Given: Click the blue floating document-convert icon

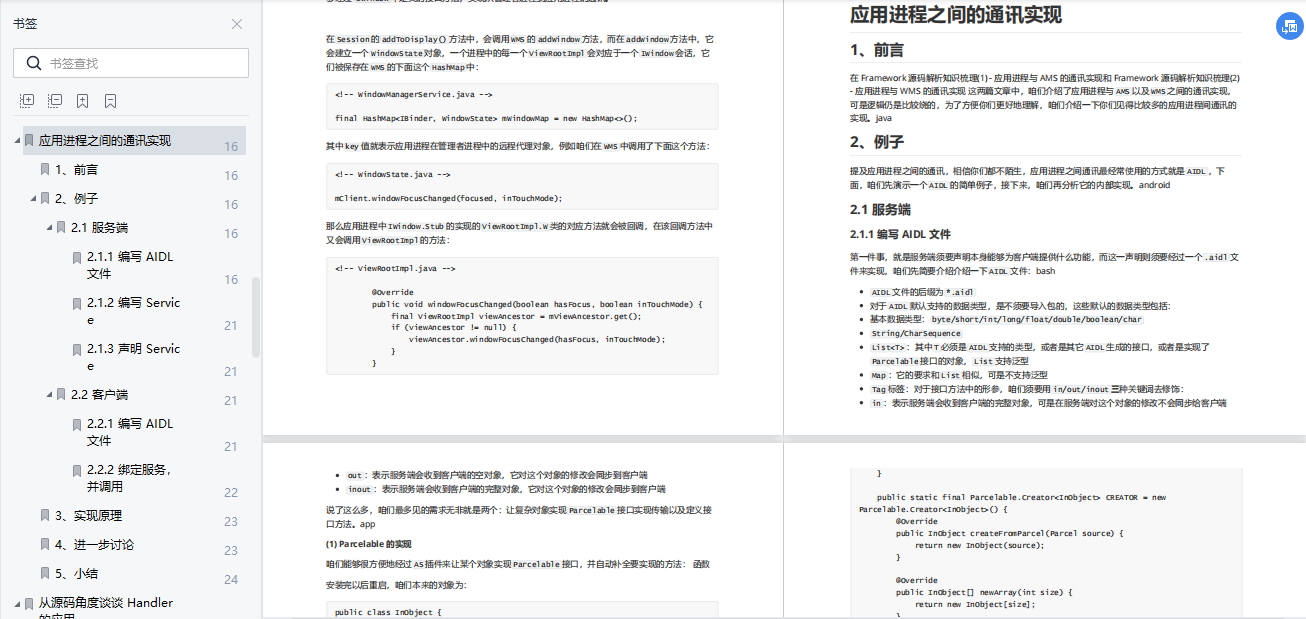Looking at the screenshot, I should pos(1288,26).
